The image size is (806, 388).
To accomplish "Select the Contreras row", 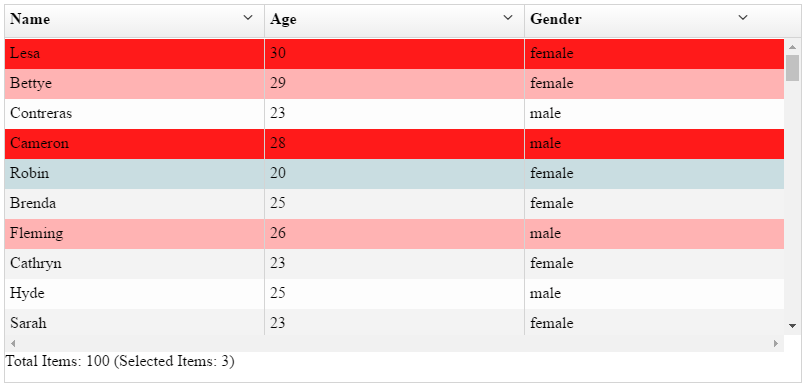I will tap(394, 114).
